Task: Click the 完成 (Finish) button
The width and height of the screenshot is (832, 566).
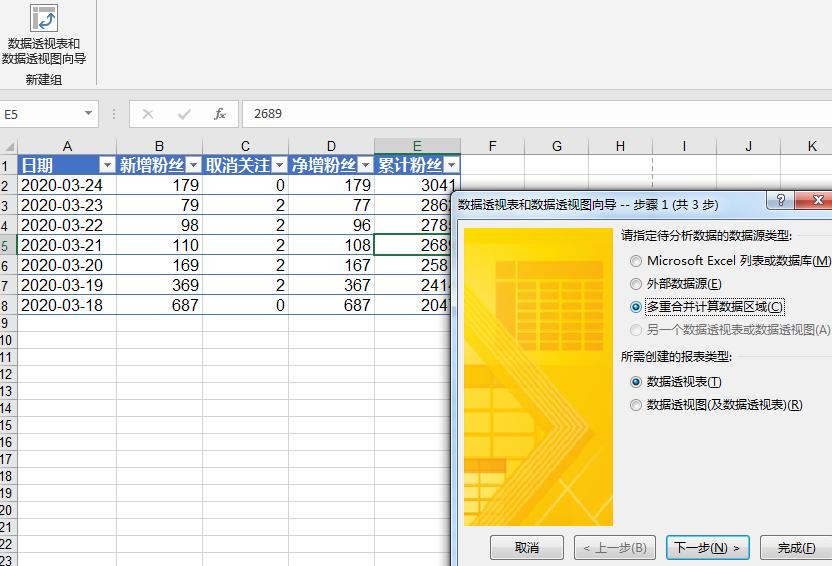Action: (795, 547)
